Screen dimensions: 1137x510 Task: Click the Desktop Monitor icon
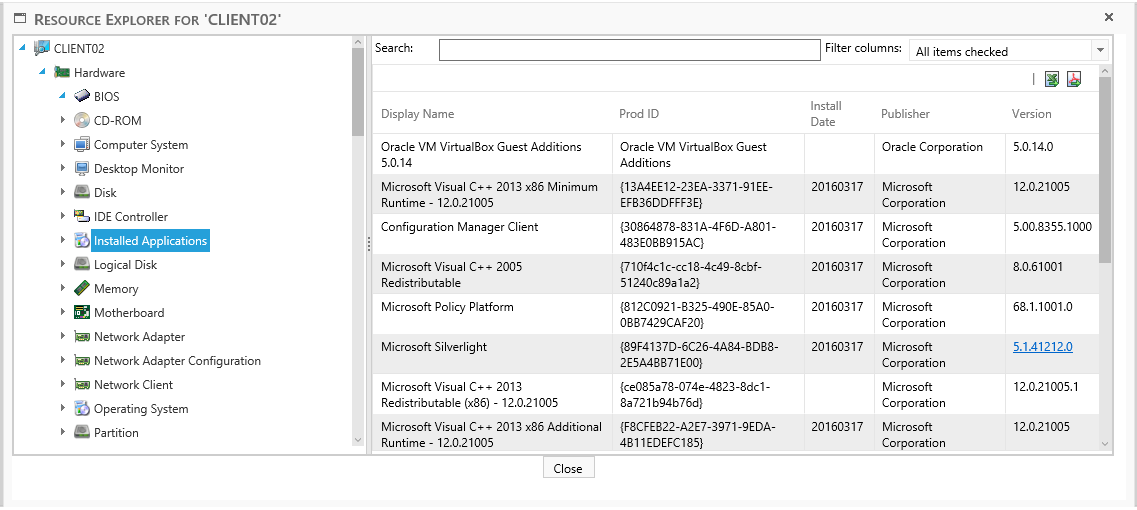click(82, 169)
